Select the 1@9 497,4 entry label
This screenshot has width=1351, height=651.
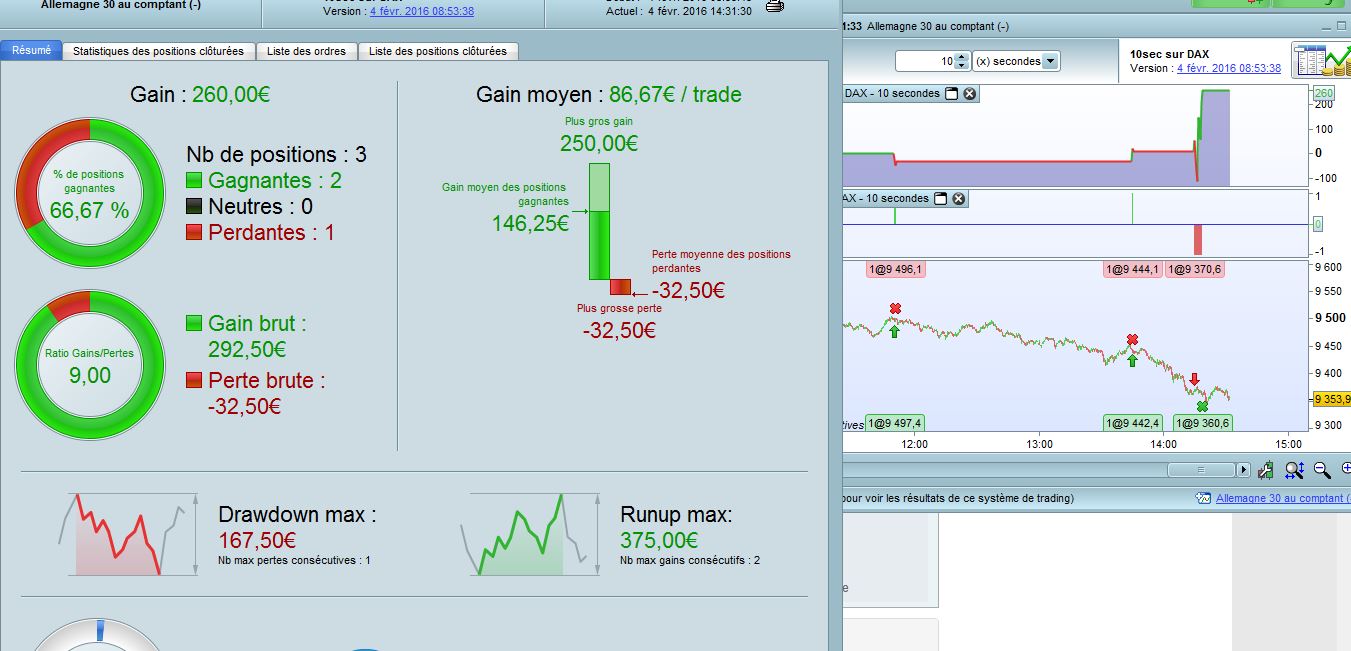[x=896, y=423]
